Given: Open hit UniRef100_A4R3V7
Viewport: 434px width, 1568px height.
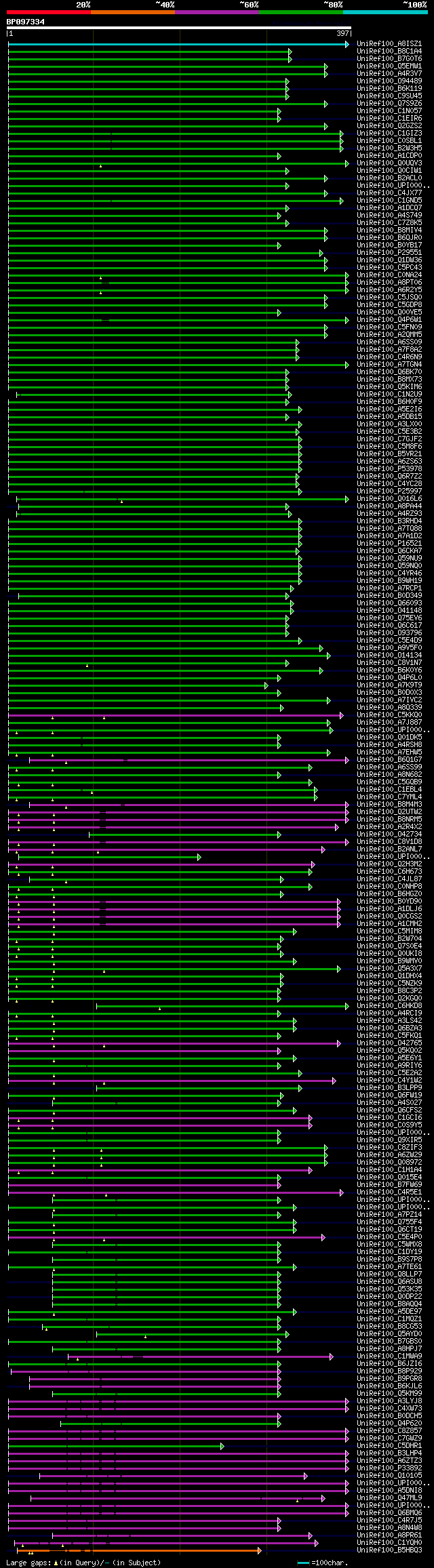Looking at the screenshot, I should (389, 74).
